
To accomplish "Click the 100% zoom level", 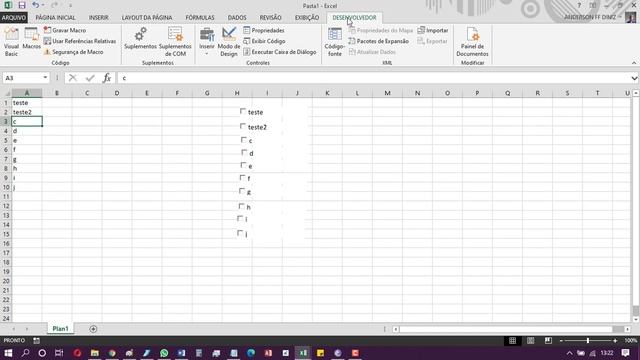I will [x=631, y=340].
